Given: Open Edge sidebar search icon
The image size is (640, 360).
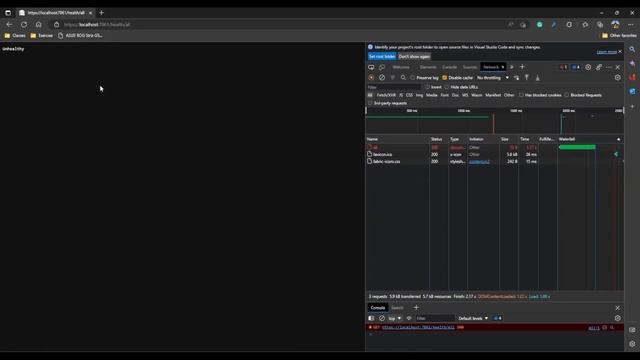Looking at the screenshot, I should tap(632, 49).
